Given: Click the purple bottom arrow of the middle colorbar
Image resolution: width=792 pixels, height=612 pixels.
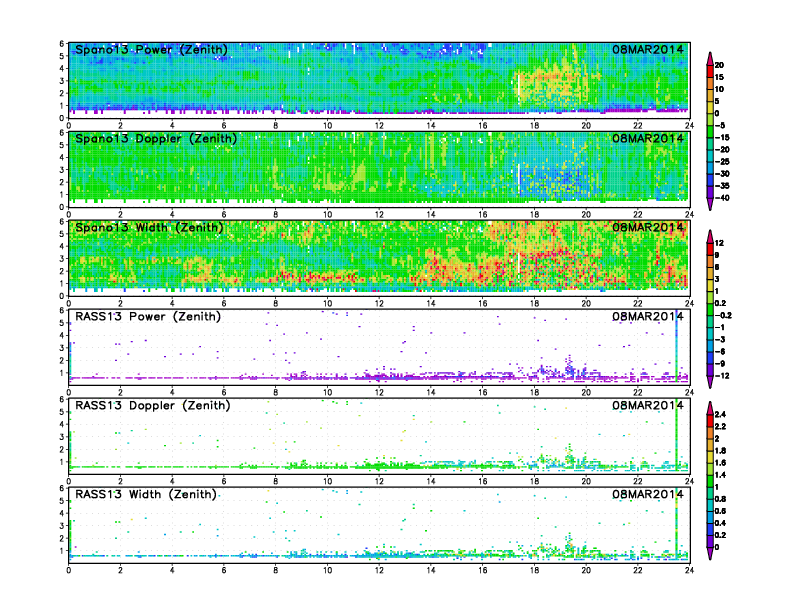Looking at the screenshot, I should point(710,382).
